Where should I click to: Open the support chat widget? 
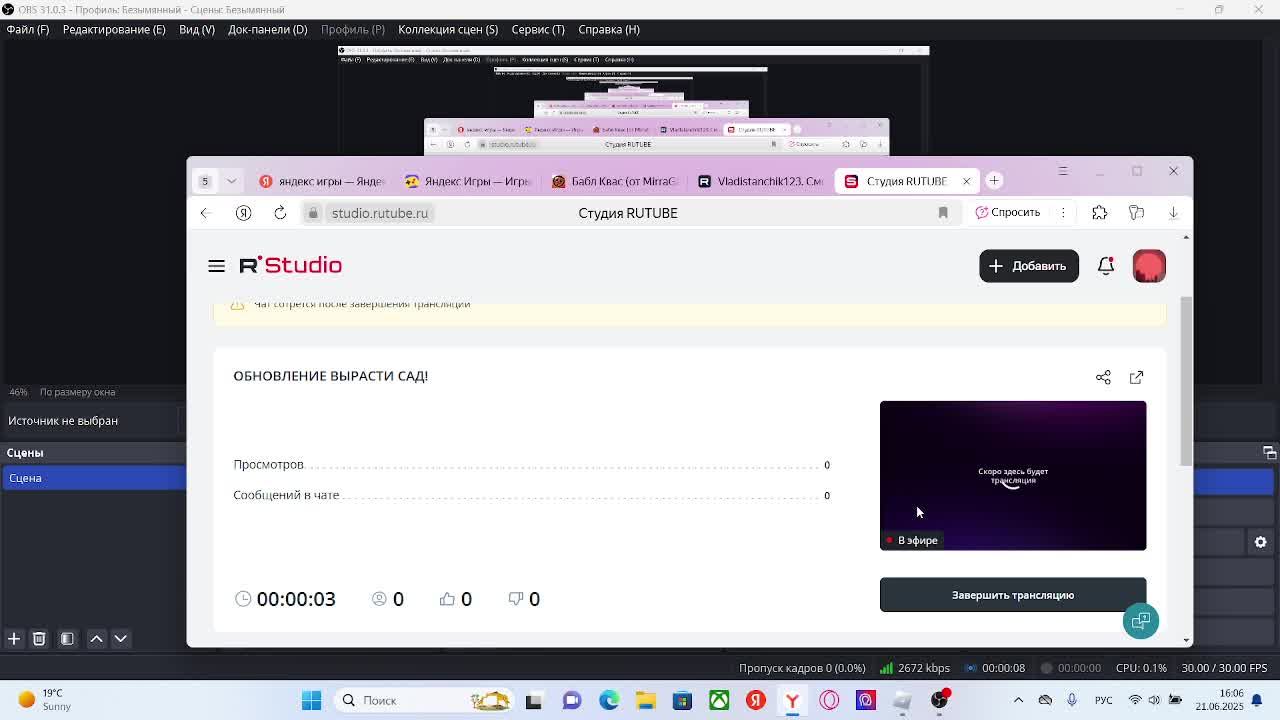point(1140,621)
